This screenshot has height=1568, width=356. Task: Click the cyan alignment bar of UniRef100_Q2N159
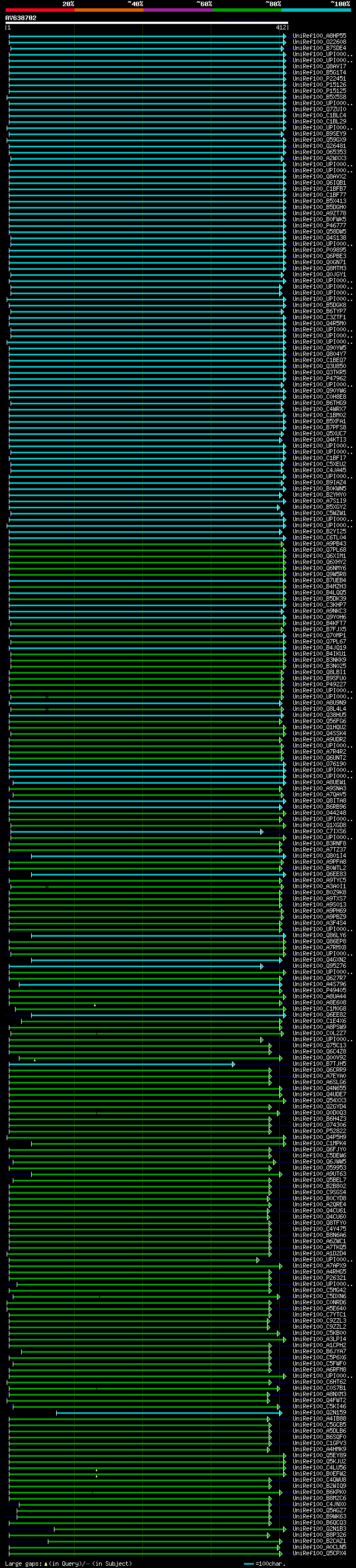[x=169, y=1413]
